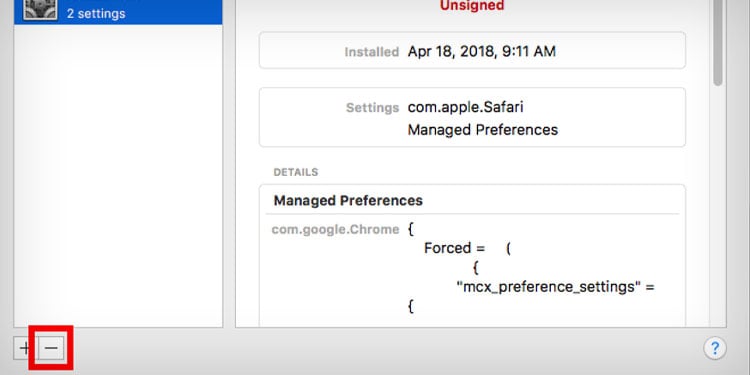
Task: Click the plus button to add profile
Action: pos(25,348)
